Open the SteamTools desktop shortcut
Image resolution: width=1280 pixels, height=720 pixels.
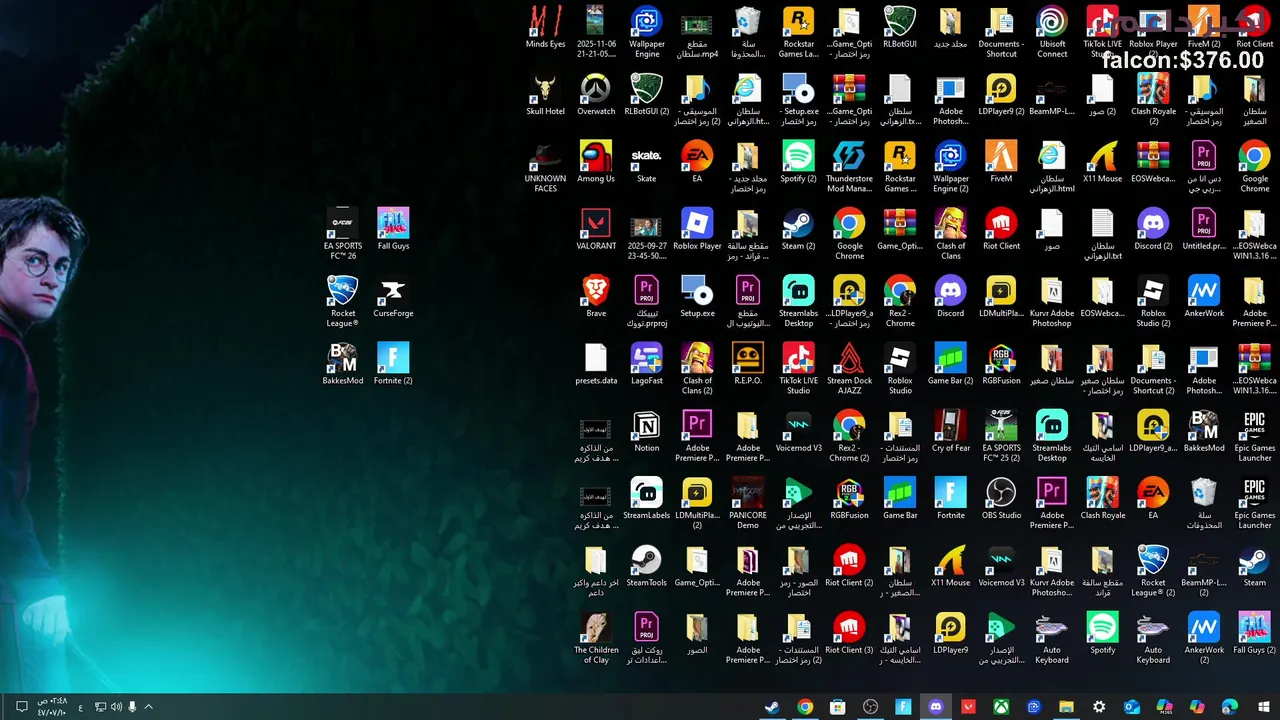point(646,565)
